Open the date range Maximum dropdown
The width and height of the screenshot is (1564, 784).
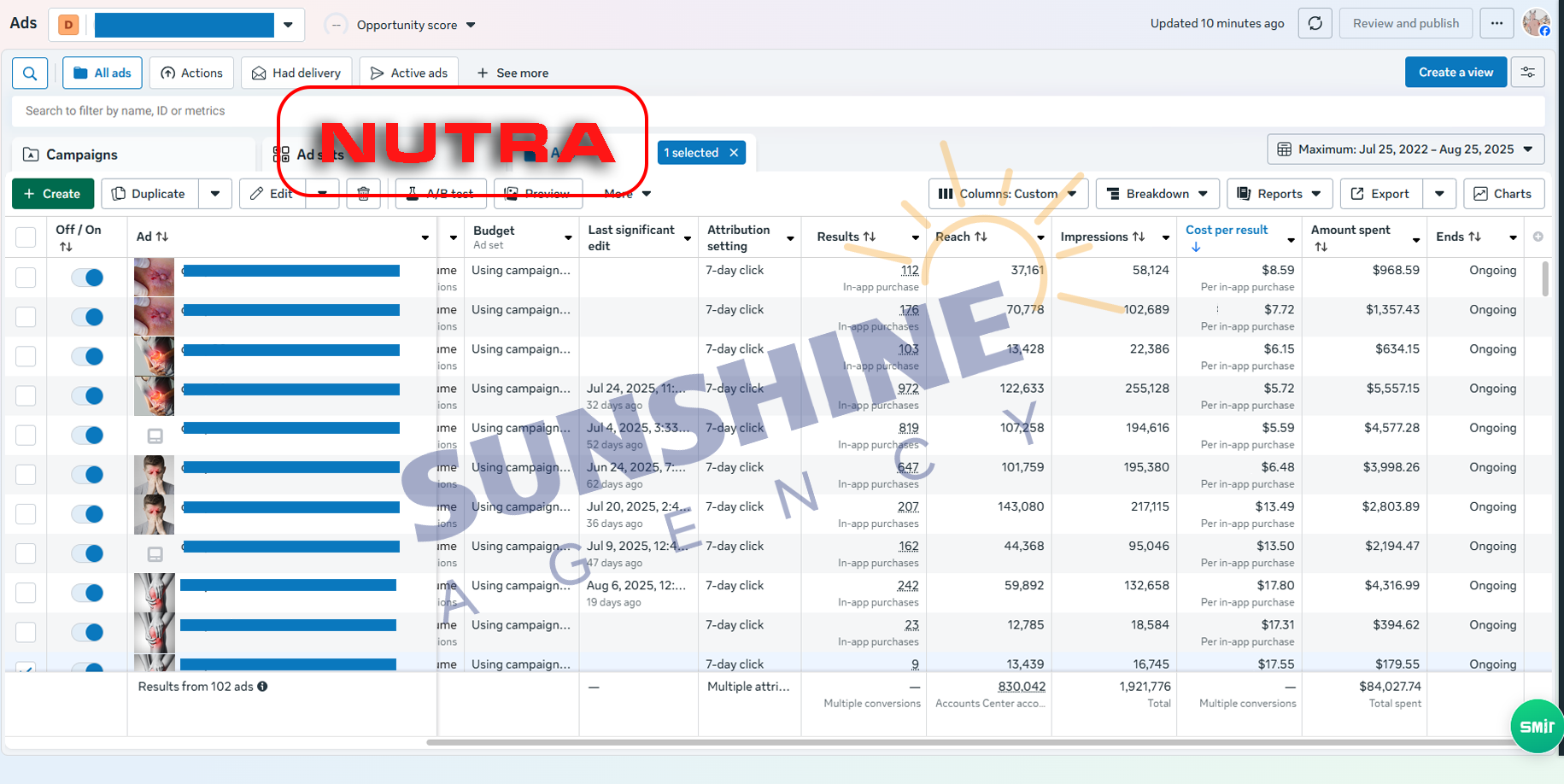[1406, 149]
